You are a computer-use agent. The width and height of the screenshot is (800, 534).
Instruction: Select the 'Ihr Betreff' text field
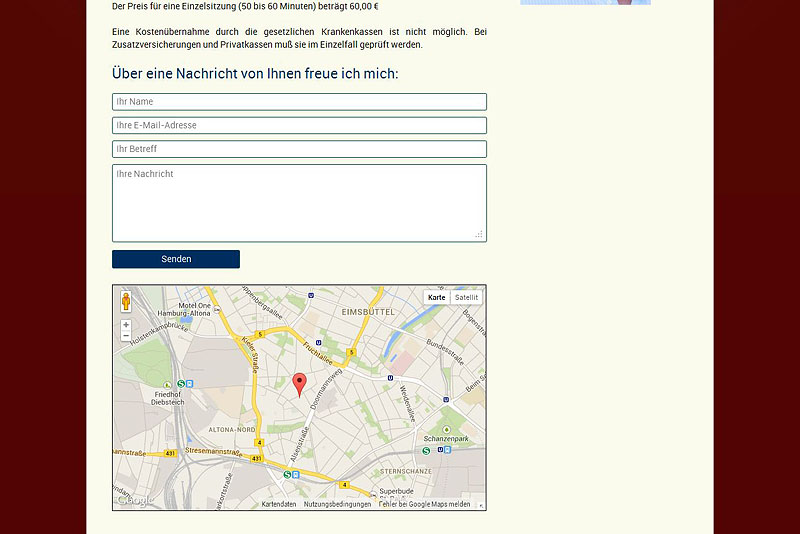tap(299, 149)
